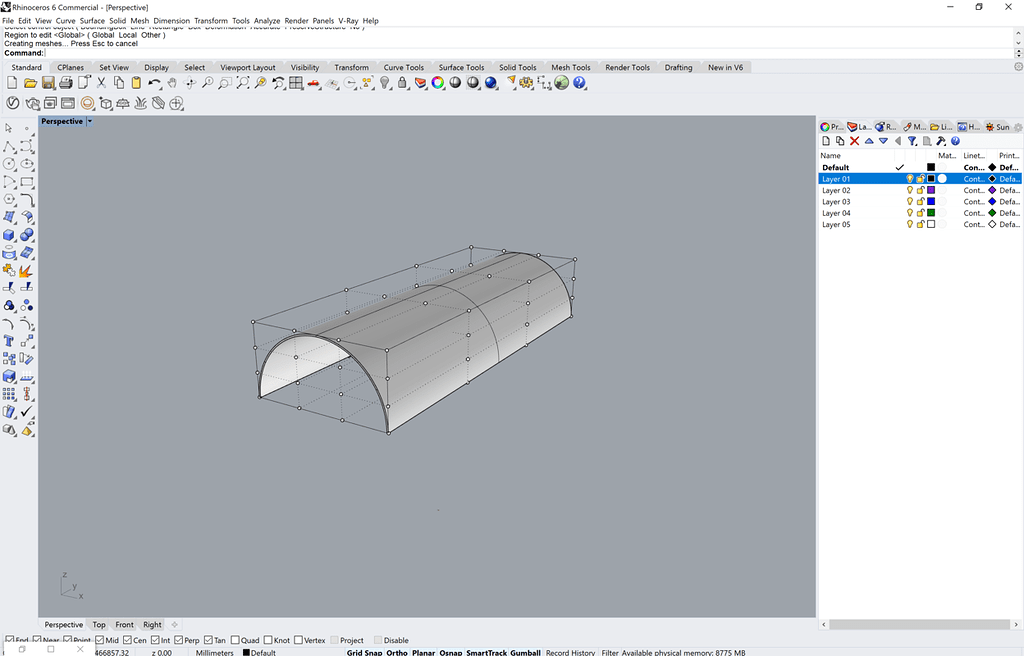This screenshot has width=1024, height=656.
Task: Click the Move Layer Down blue triangle
Action: pos(882,141)
